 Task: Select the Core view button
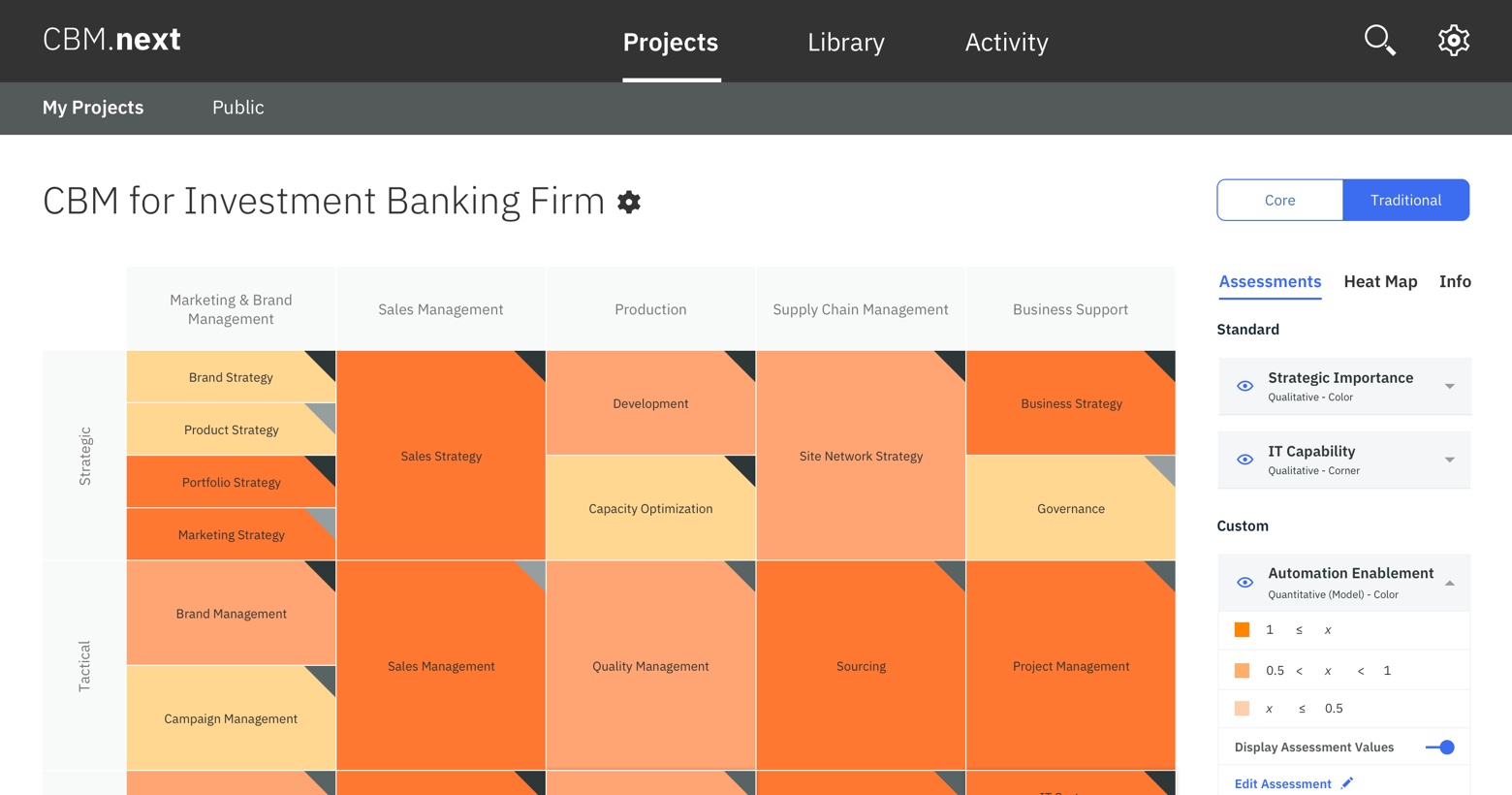1279,200
